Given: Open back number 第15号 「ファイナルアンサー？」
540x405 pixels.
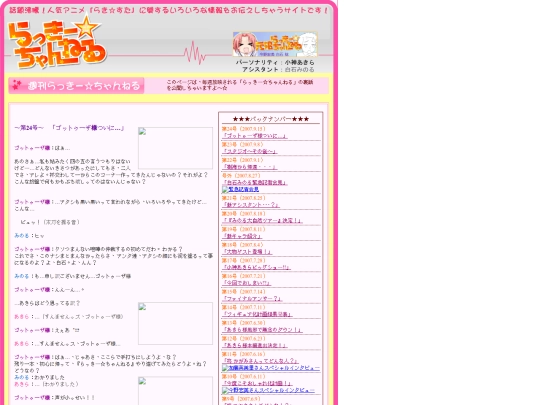Looking at the screenshot, I should click(252, 298).
